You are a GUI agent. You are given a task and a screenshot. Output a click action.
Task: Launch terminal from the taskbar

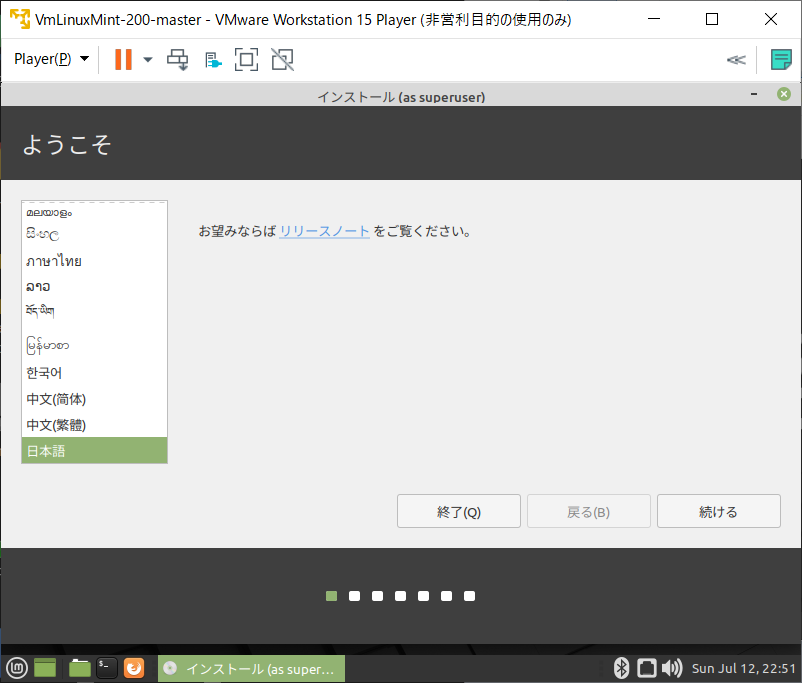(x=106, y=668)
